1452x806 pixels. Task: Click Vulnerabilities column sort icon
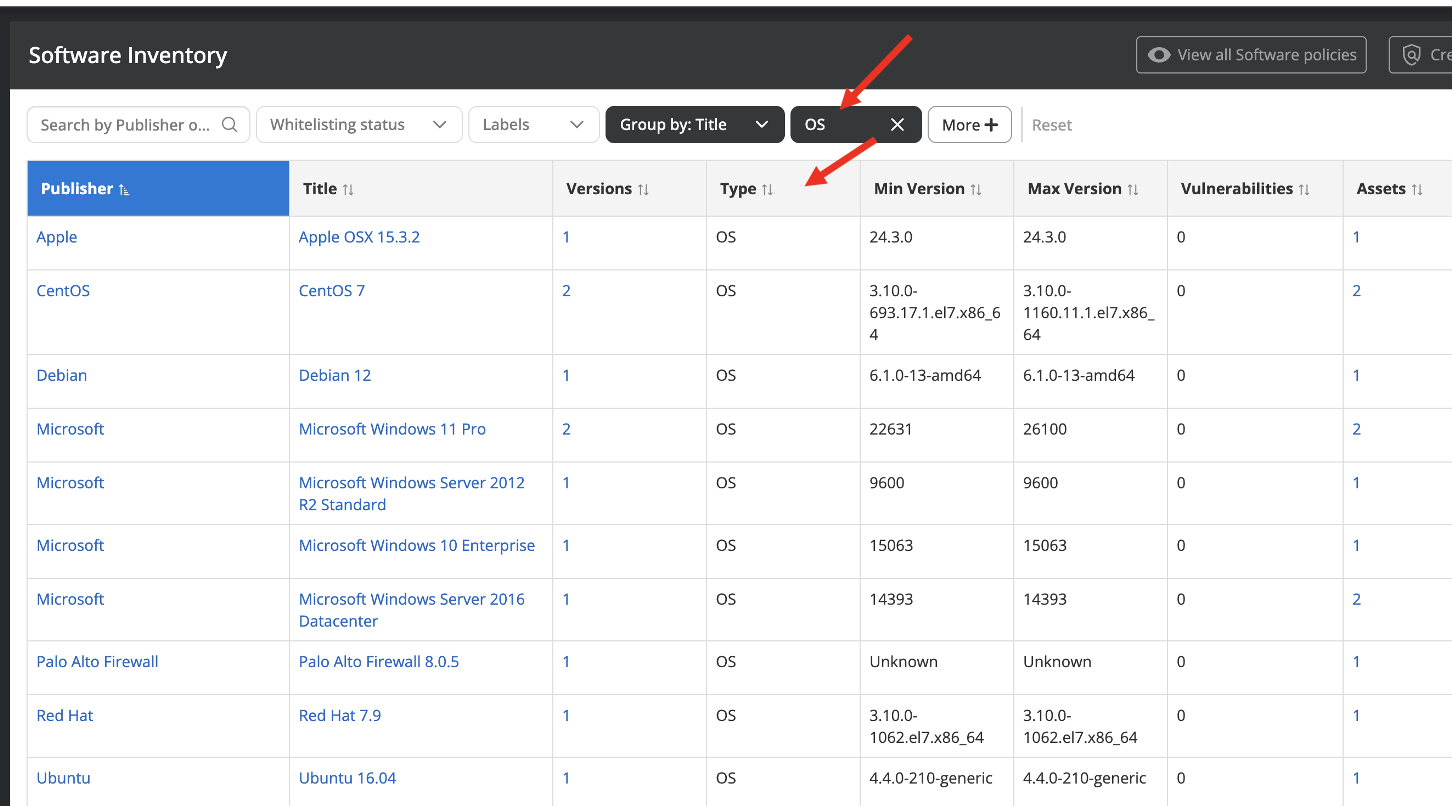[x=1304, y=189]
